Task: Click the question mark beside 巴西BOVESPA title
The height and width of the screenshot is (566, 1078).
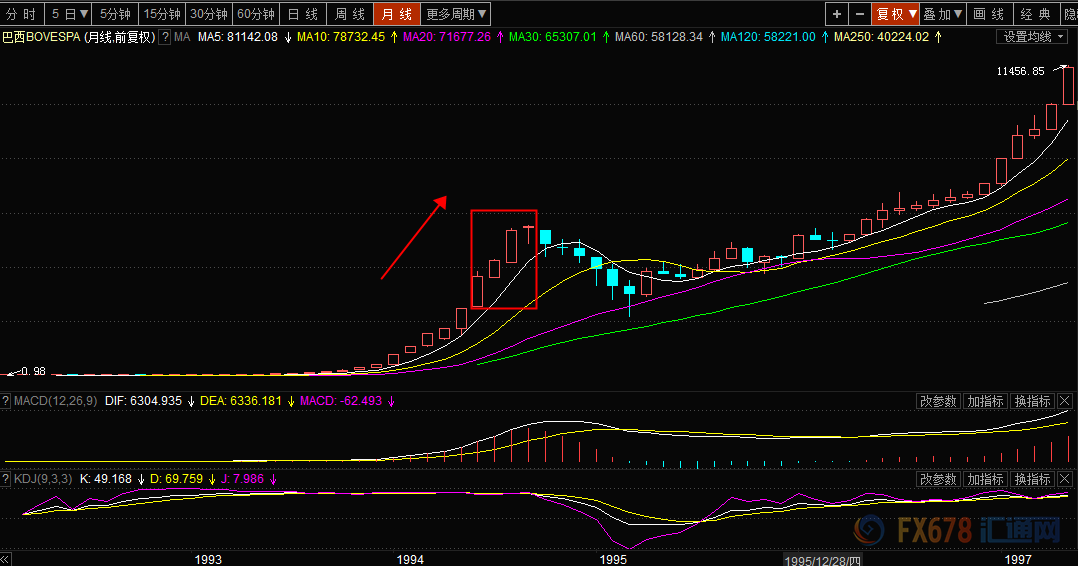Action: pyautogui.click(x=165, y=37)
